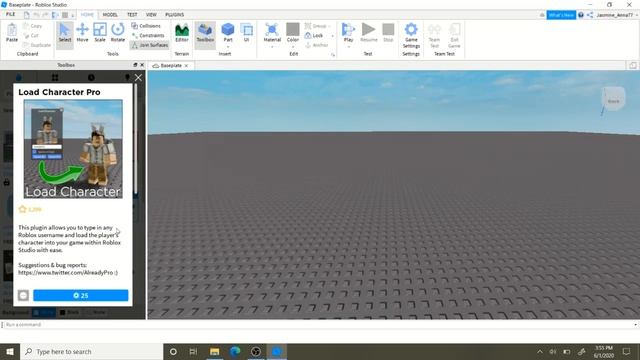
Task: Switch to the MODEL ribbon tab
Action: pyautogui.click(x=110, y=15)
